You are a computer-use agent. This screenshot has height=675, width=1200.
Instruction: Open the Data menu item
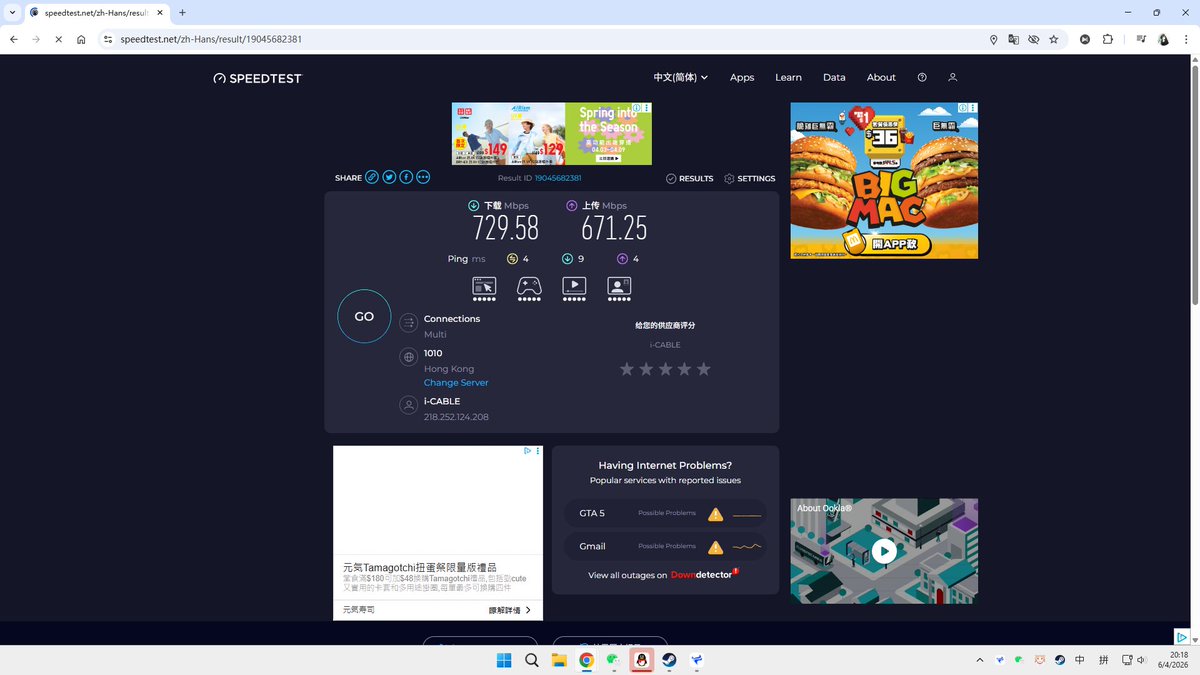point(834,77)
